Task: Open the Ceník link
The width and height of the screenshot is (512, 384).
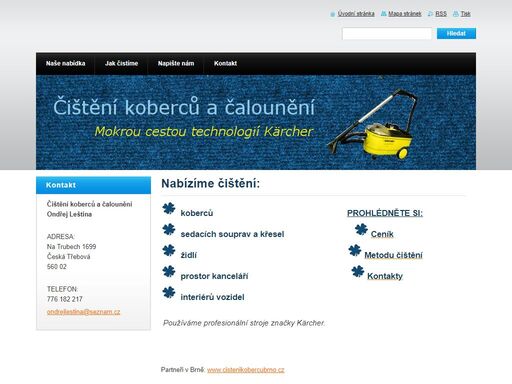Action: pos(382,234)
